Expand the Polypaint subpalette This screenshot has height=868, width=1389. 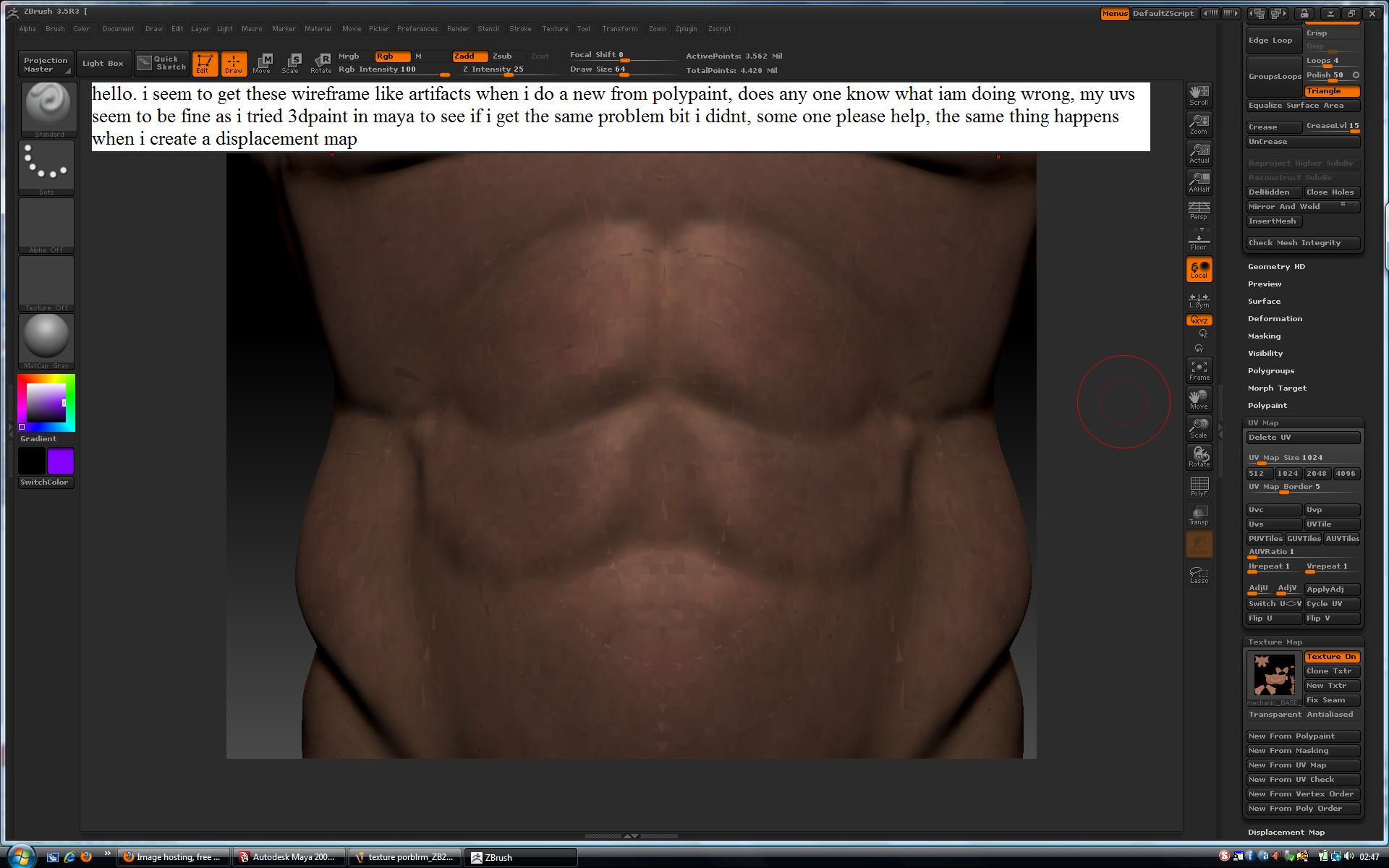(x=1267, y=406)
